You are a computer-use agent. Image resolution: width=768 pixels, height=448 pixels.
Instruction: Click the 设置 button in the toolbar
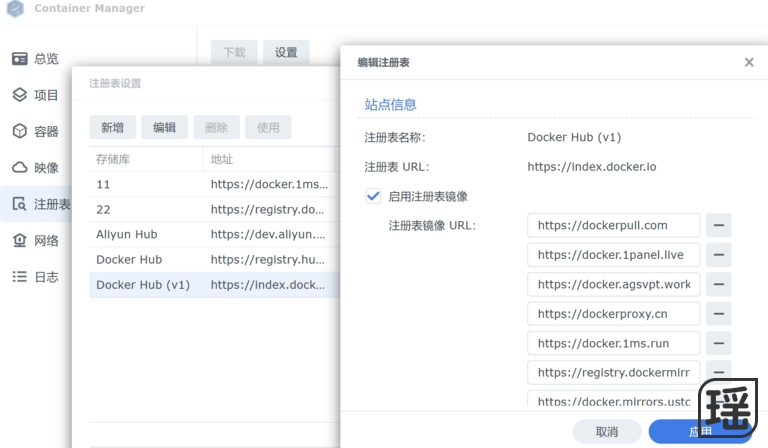point(286,53)
